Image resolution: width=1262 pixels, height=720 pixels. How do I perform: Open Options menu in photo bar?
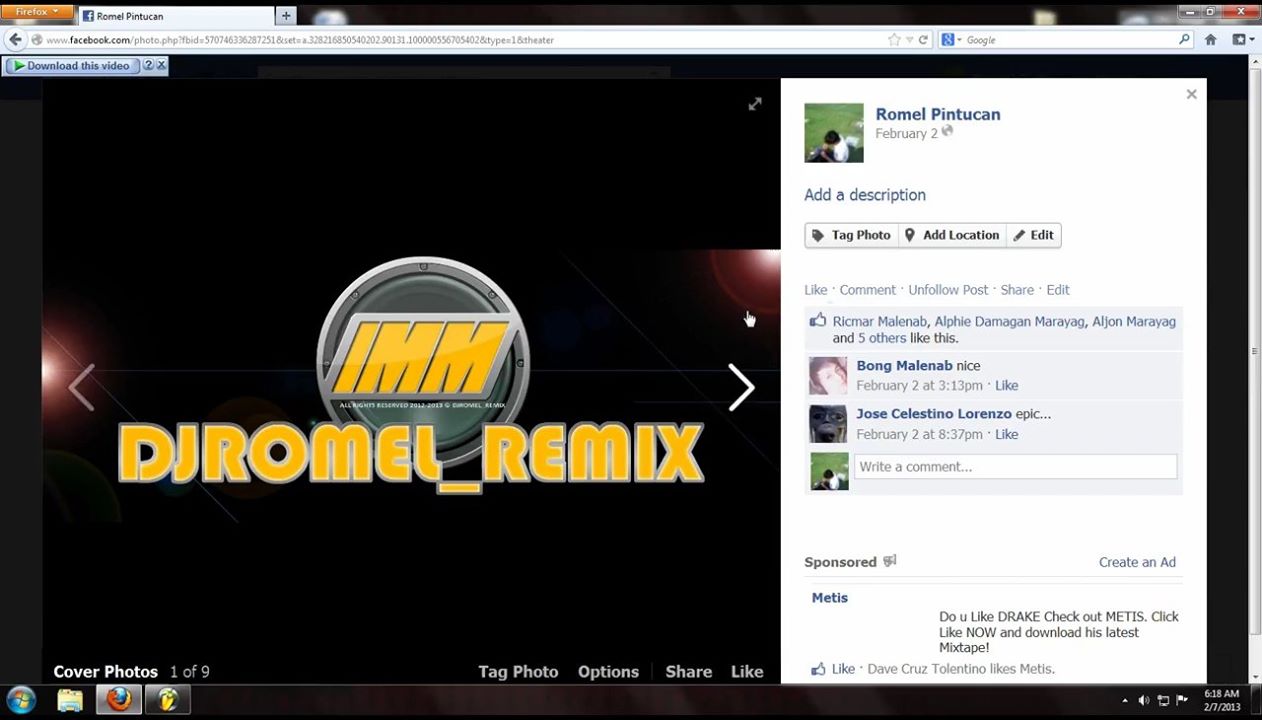[608, 672]
